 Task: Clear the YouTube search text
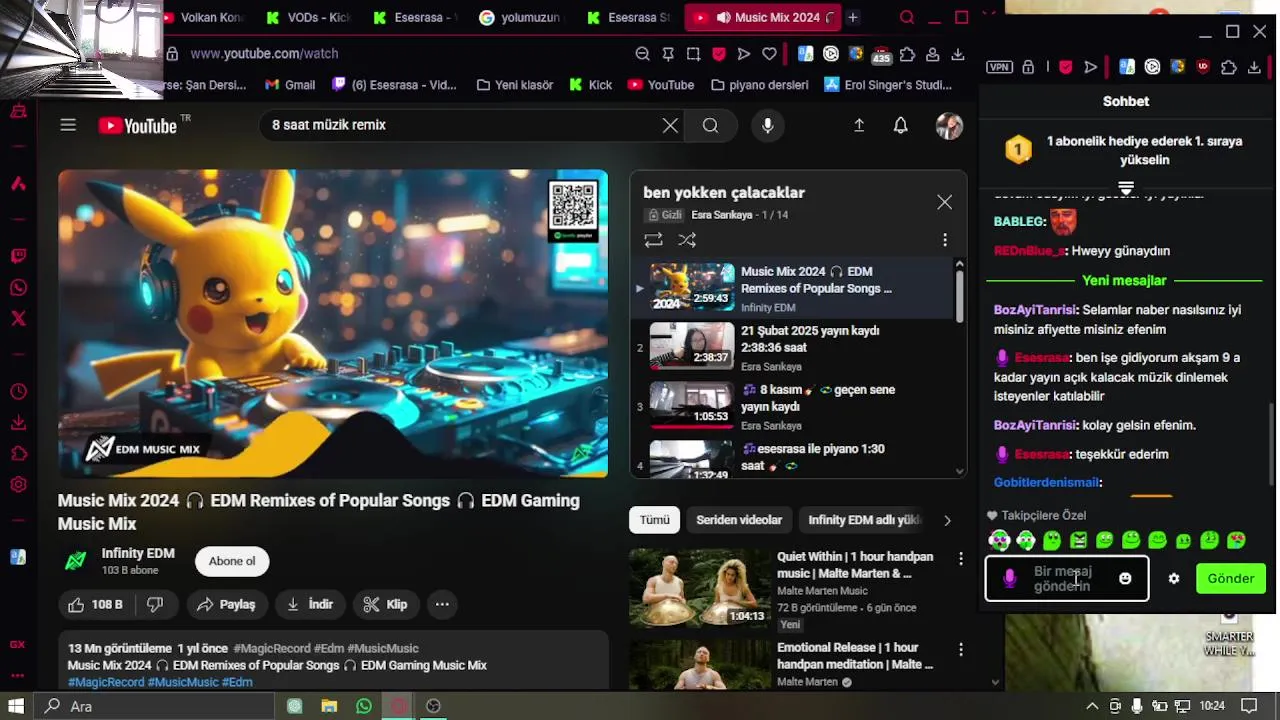click(670, 125)
